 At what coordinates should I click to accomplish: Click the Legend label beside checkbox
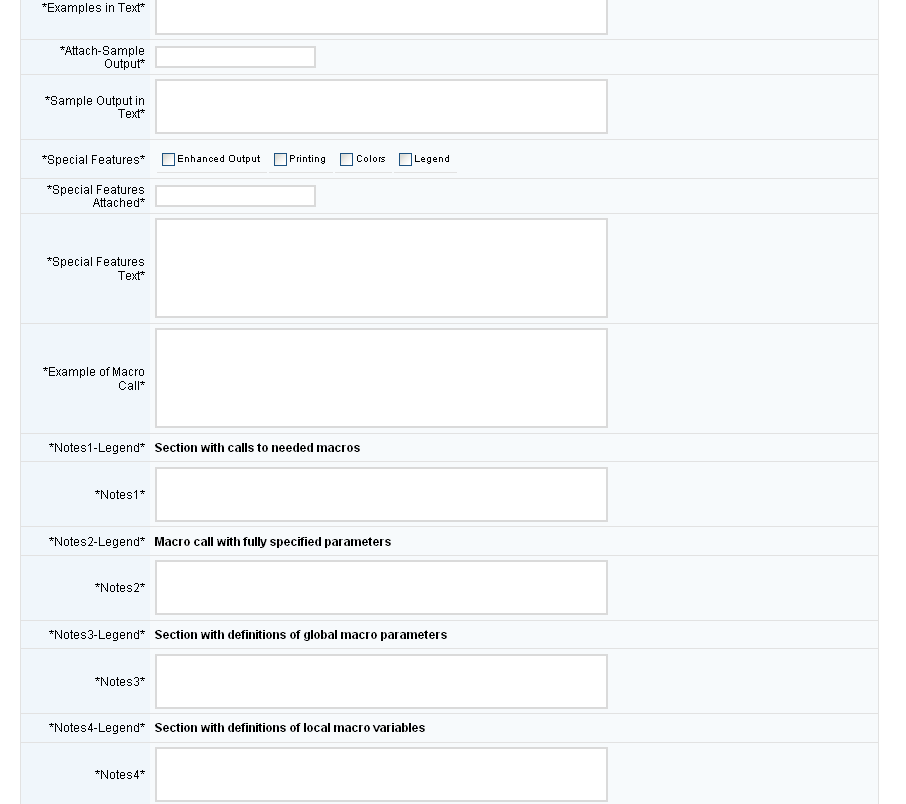point(432,159)
